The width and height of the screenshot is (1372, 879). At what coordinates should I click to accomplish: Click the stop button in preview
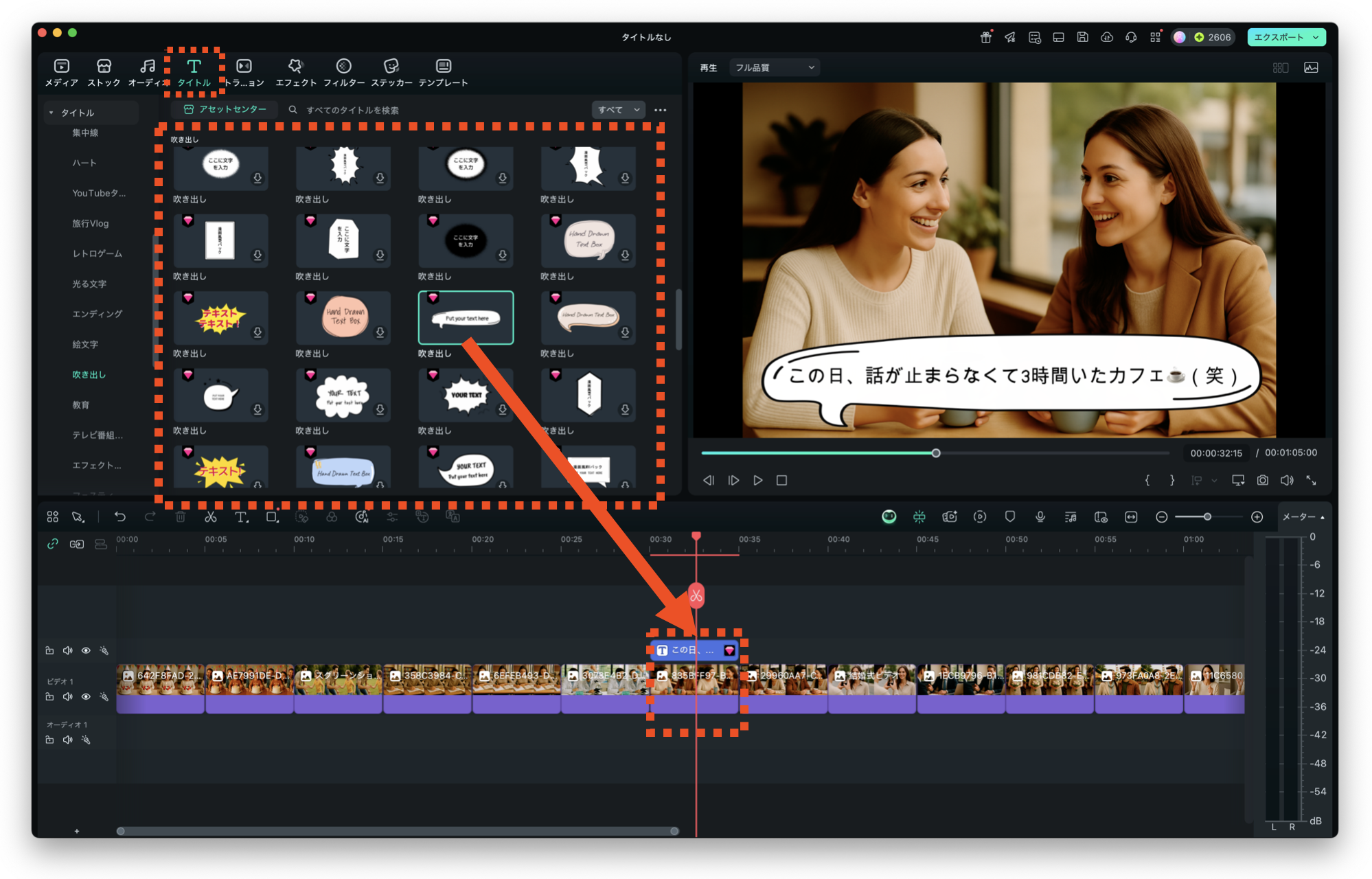tap(781, 480)
